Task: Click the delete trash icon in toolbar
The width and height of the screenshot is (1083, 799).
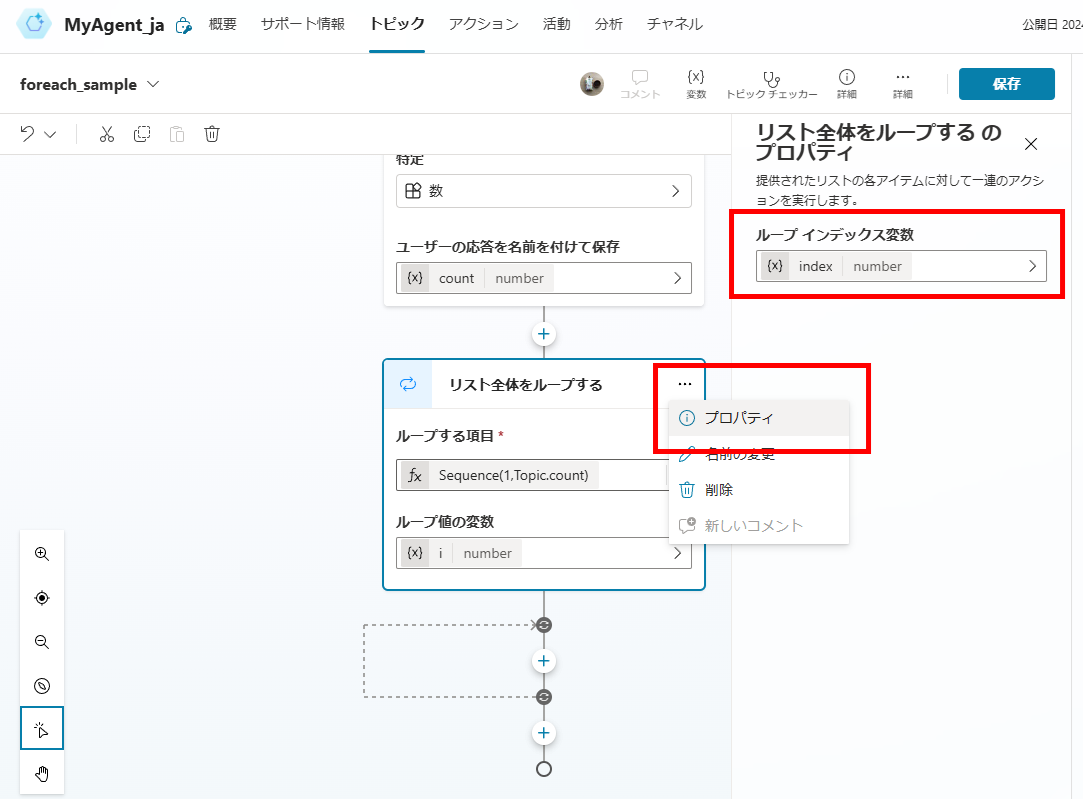Action: click(212, 134)
